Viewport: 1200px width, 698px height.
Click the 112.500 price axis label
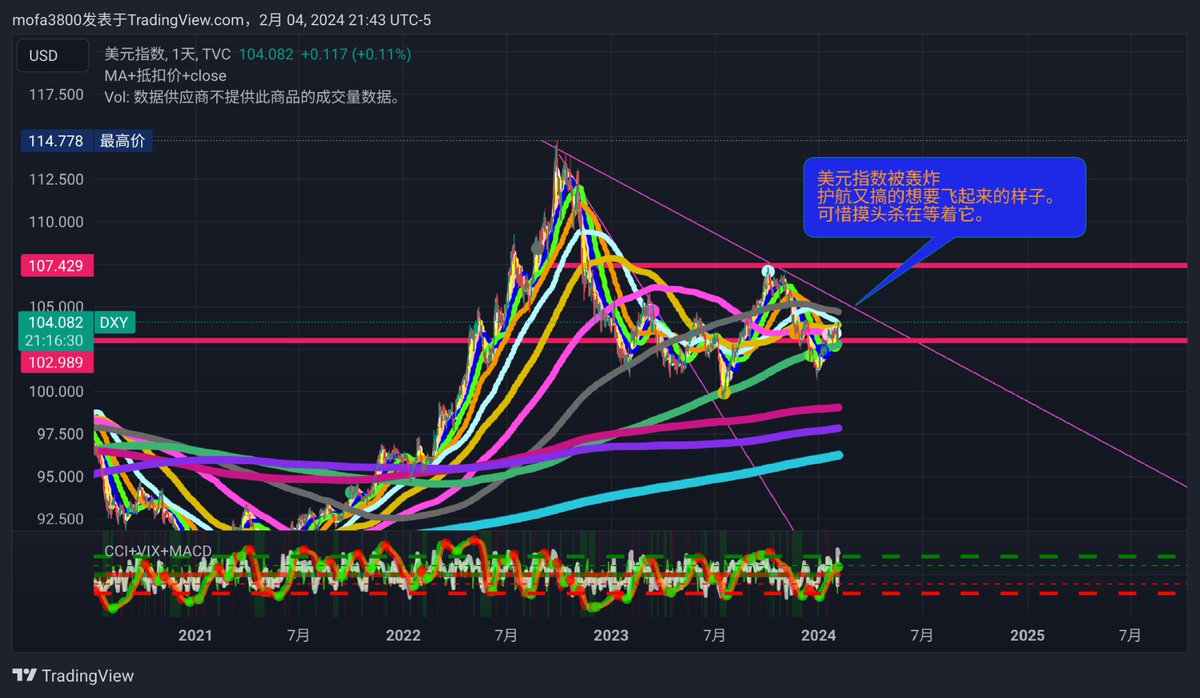tap(57, 179)
